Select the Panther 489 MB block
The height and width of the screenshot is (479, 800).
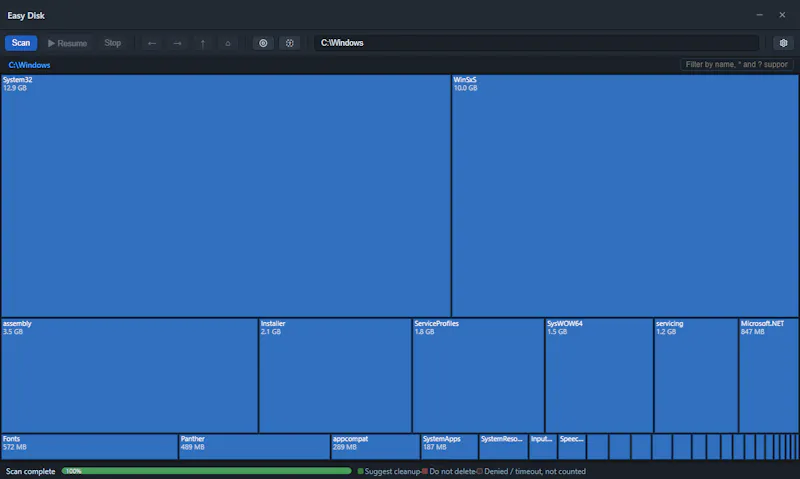[254, 446]
